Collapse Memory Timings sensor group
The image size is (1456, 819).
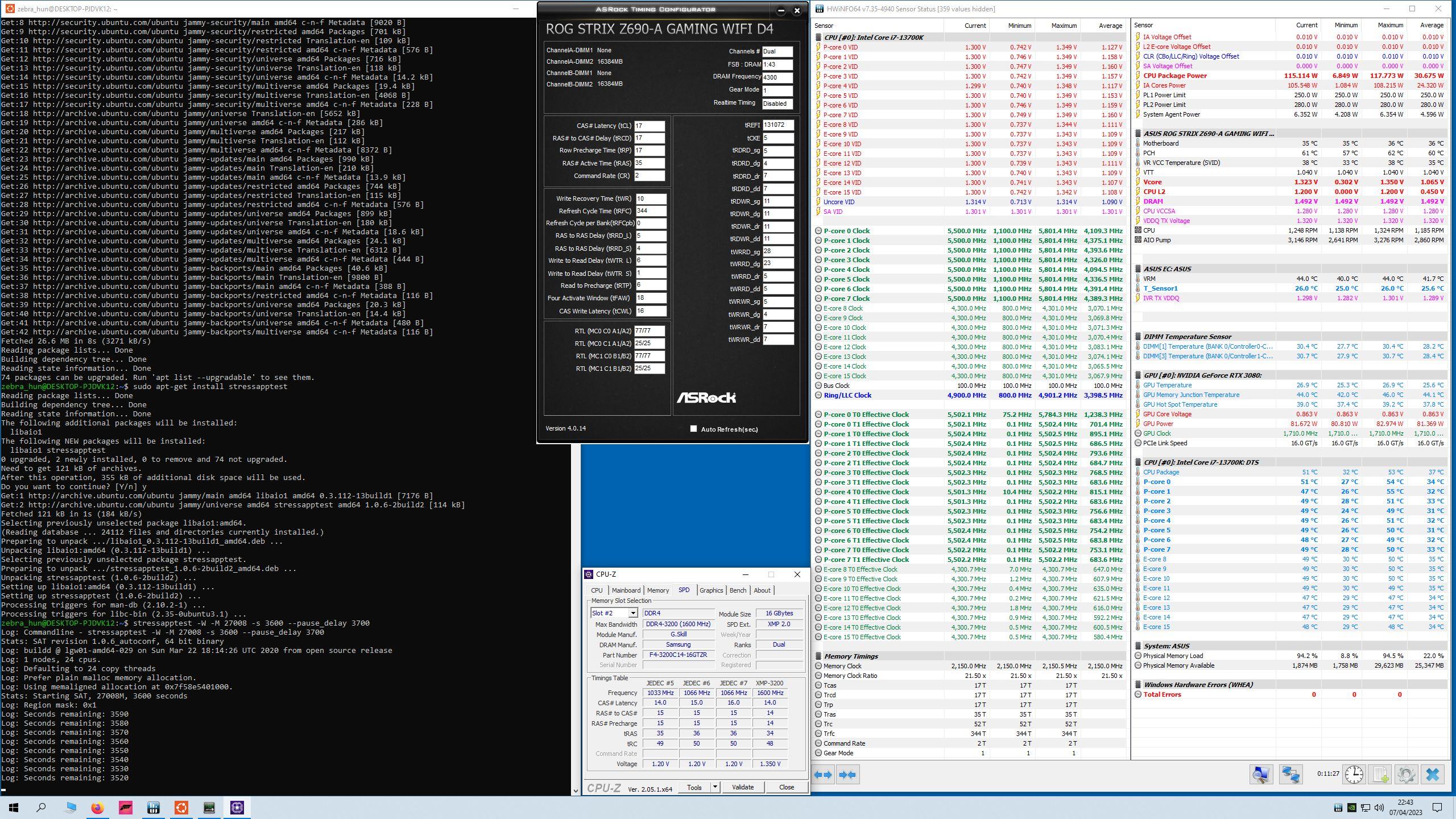pyautogui.click(x=819, y=656)
